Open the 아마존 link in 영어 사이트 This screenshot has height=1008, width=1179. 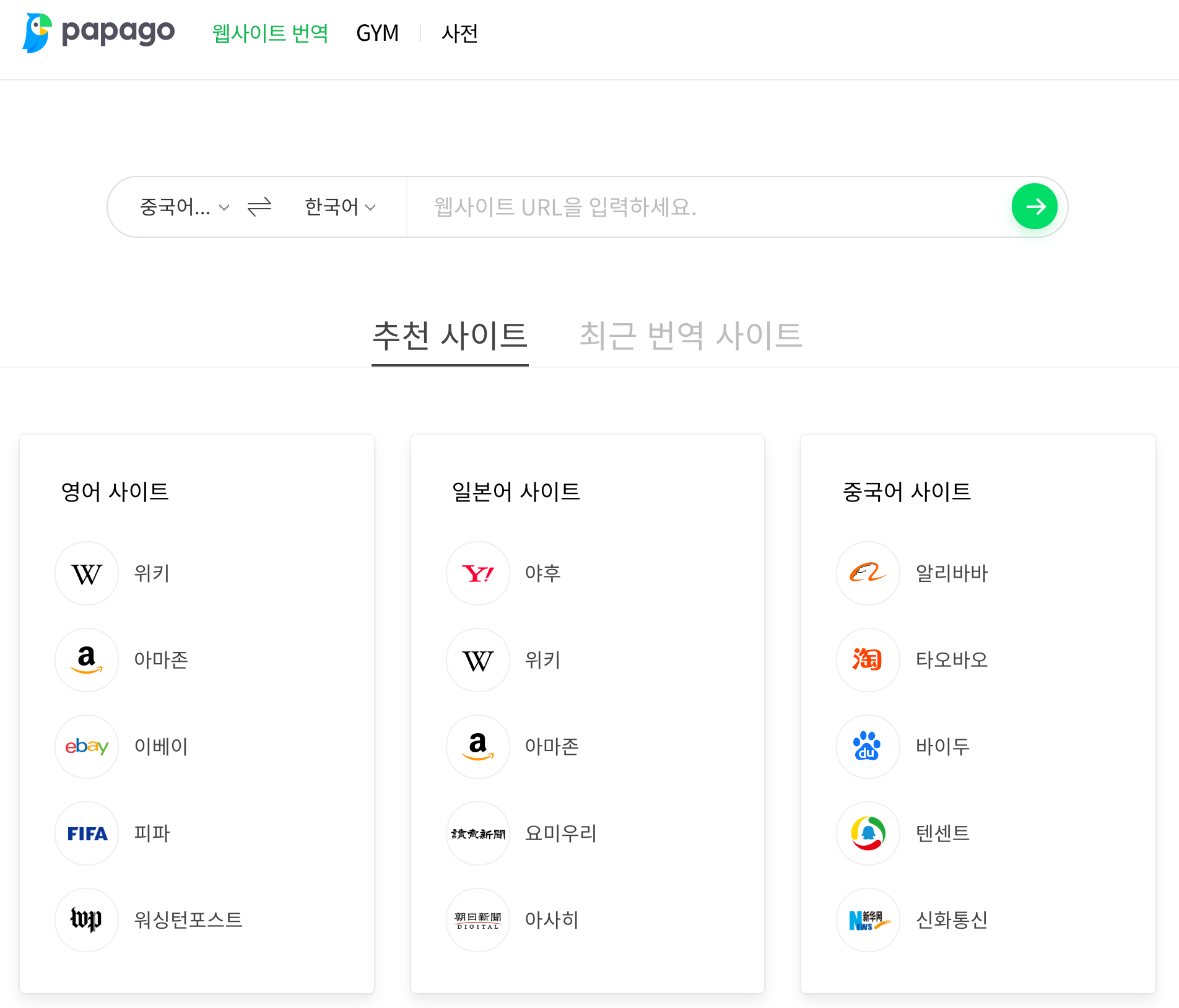pos(161,660)
